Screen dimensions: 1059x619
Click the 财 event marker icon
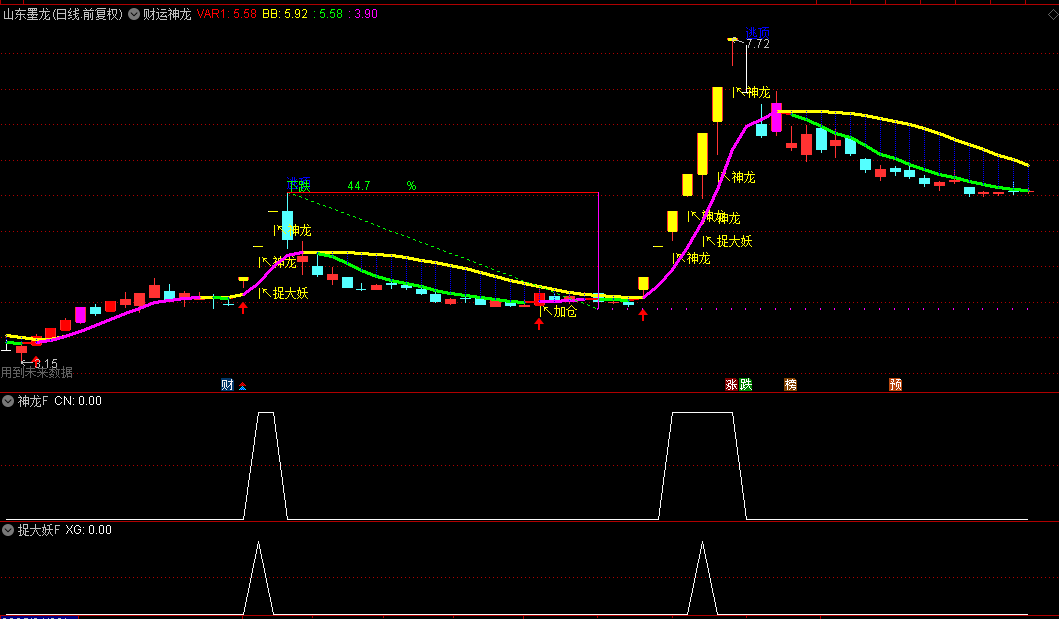coord(227,385)
